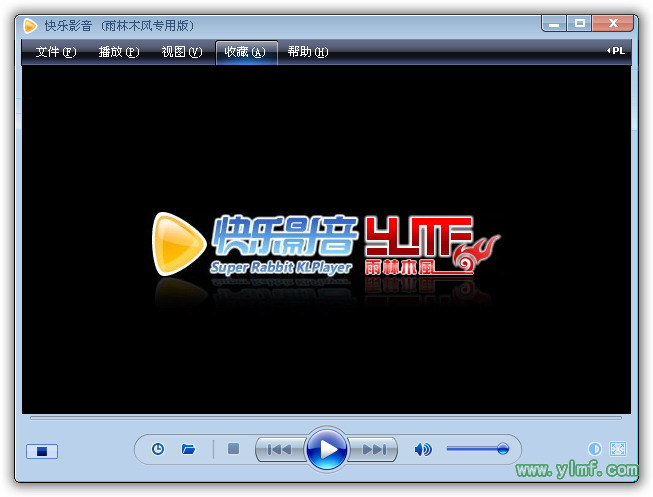Viewport: 653px width, 497px height.
Task: Click the half-circle brightness icon
Action: (595, 449)
